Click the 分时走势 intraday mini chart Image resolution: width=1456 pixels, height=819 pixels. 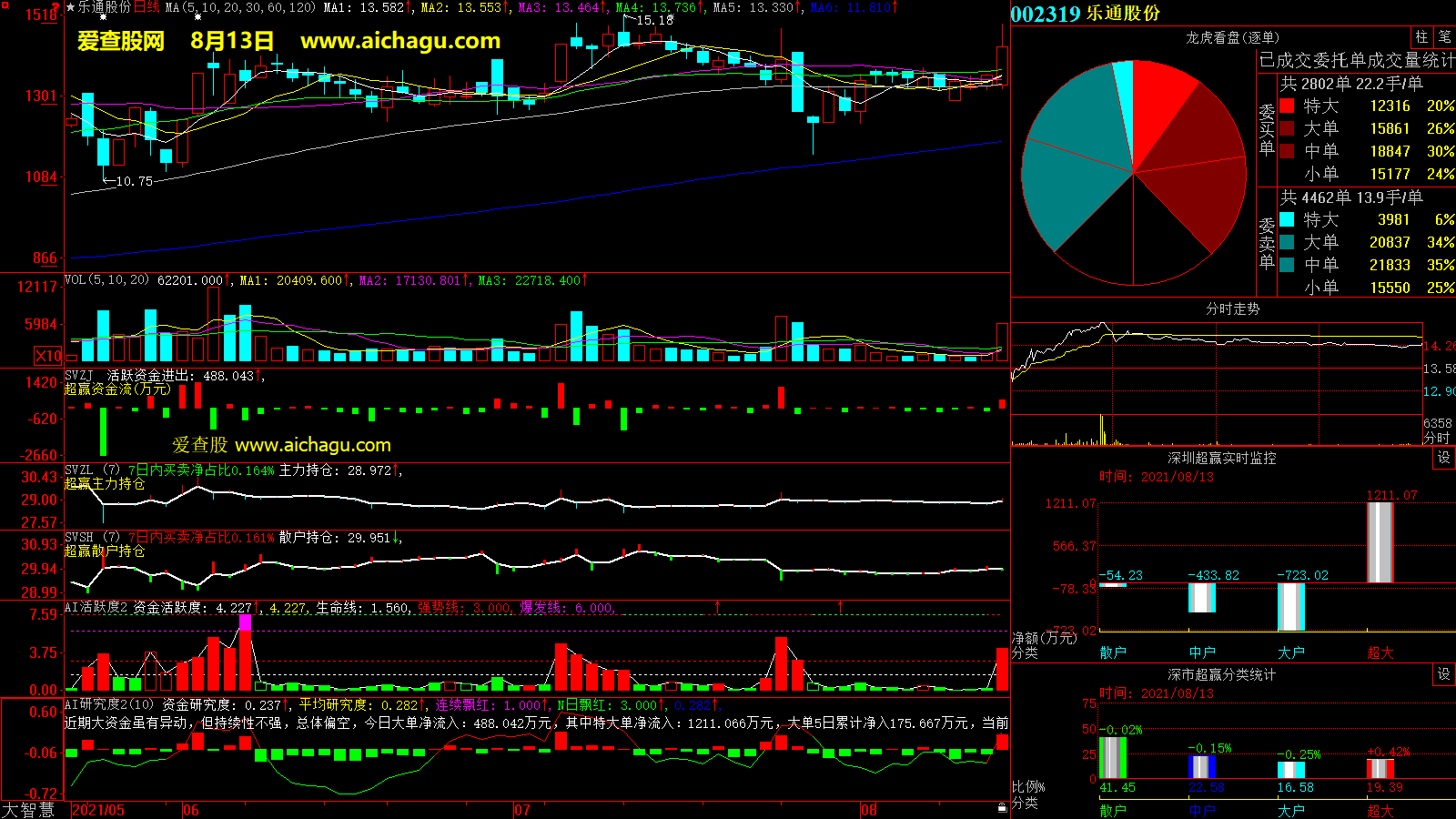[1217, 382]
